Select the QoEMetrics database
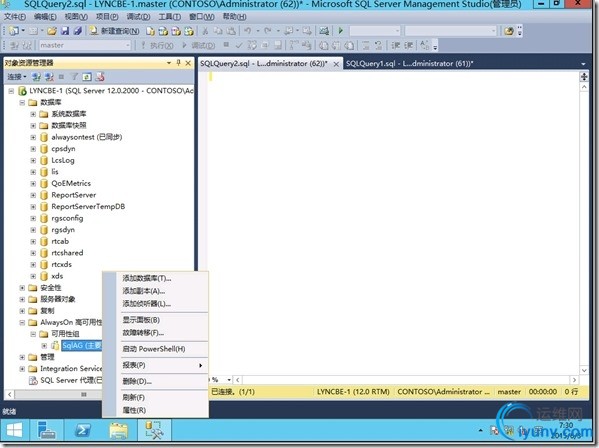Viewport: 599px width, 448px height. [71, 183]
